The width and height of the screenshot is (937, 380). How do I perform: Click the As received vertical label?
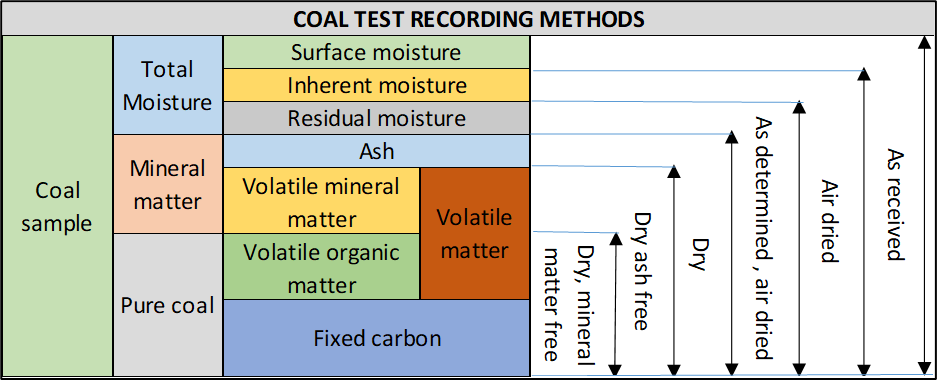point(895,204)
